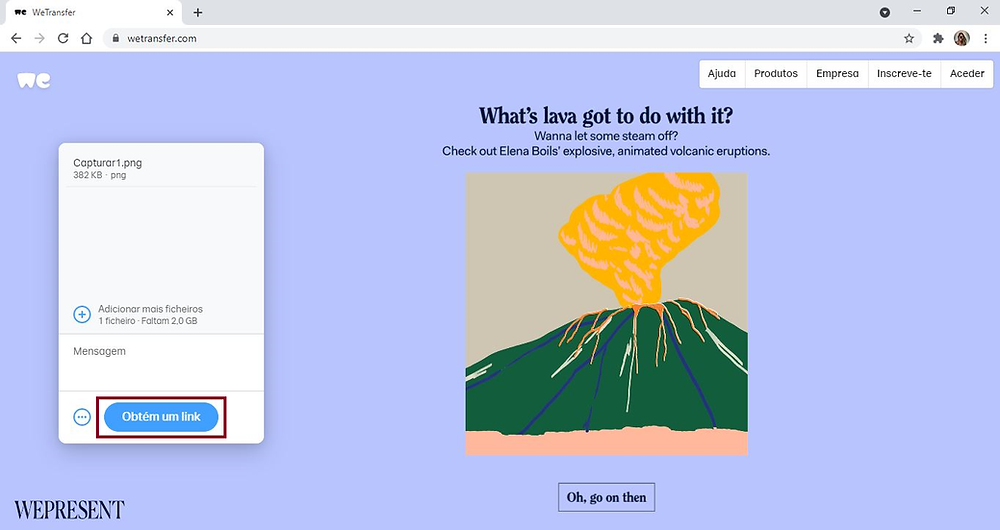This screenshot has height=530, width=1000.
Task: Click the browser home icon
Action: [87, 38]
